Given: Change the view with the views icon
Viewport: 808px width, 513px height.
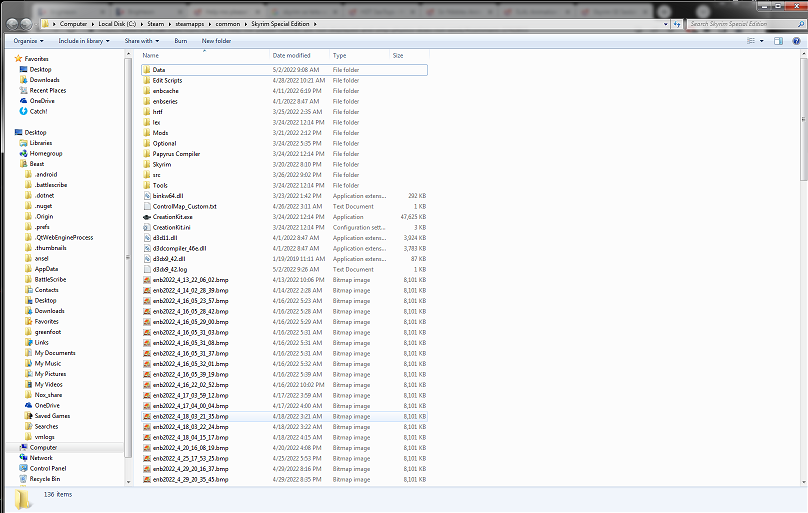Looking at the screenshot, I should pyautogui.click(x=751, y=41).
